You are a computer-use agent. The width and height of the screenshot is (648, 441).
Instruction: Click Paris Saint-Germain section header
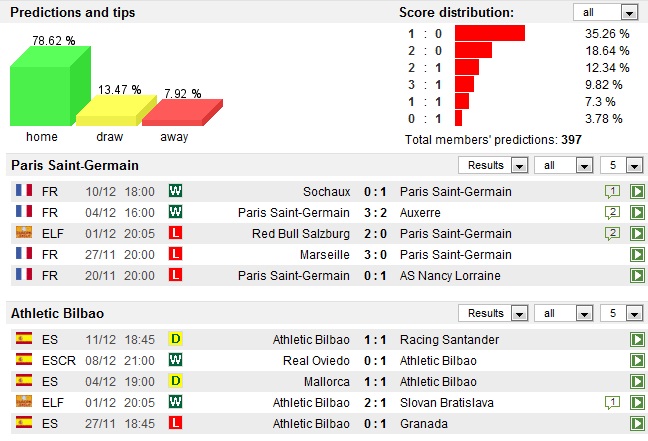75,165
